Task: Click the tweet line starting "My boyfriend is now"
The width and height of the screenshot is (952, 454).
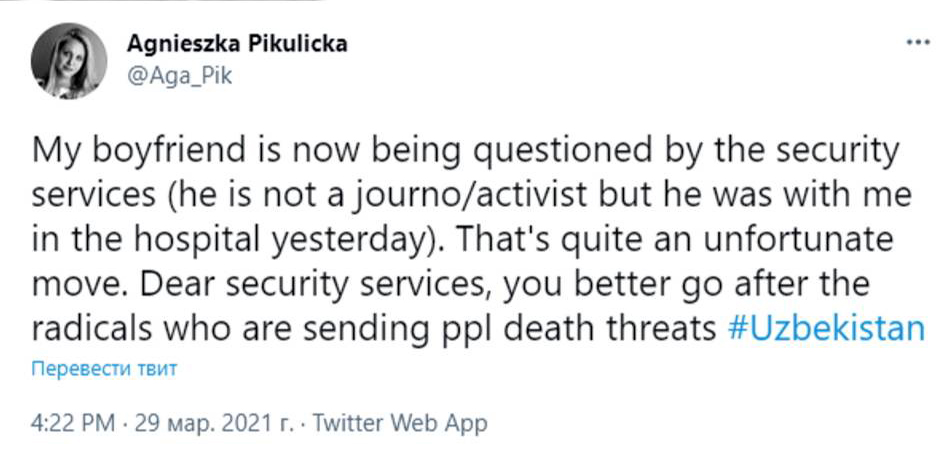Action: pyautogui.click(x=466, y=150)
